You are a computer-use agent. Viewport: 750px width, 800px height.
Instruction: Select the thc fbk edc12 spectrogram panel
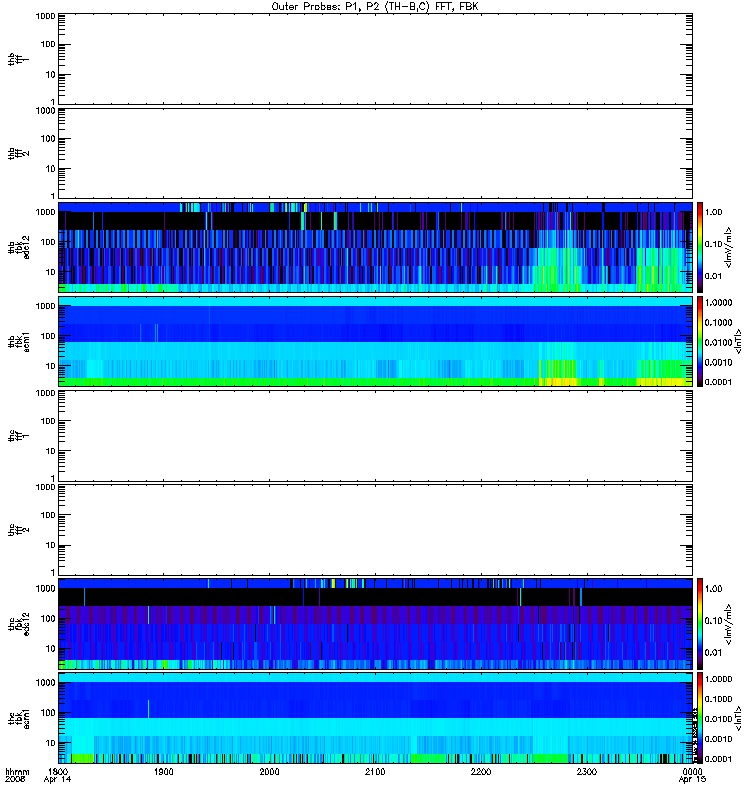375,623
